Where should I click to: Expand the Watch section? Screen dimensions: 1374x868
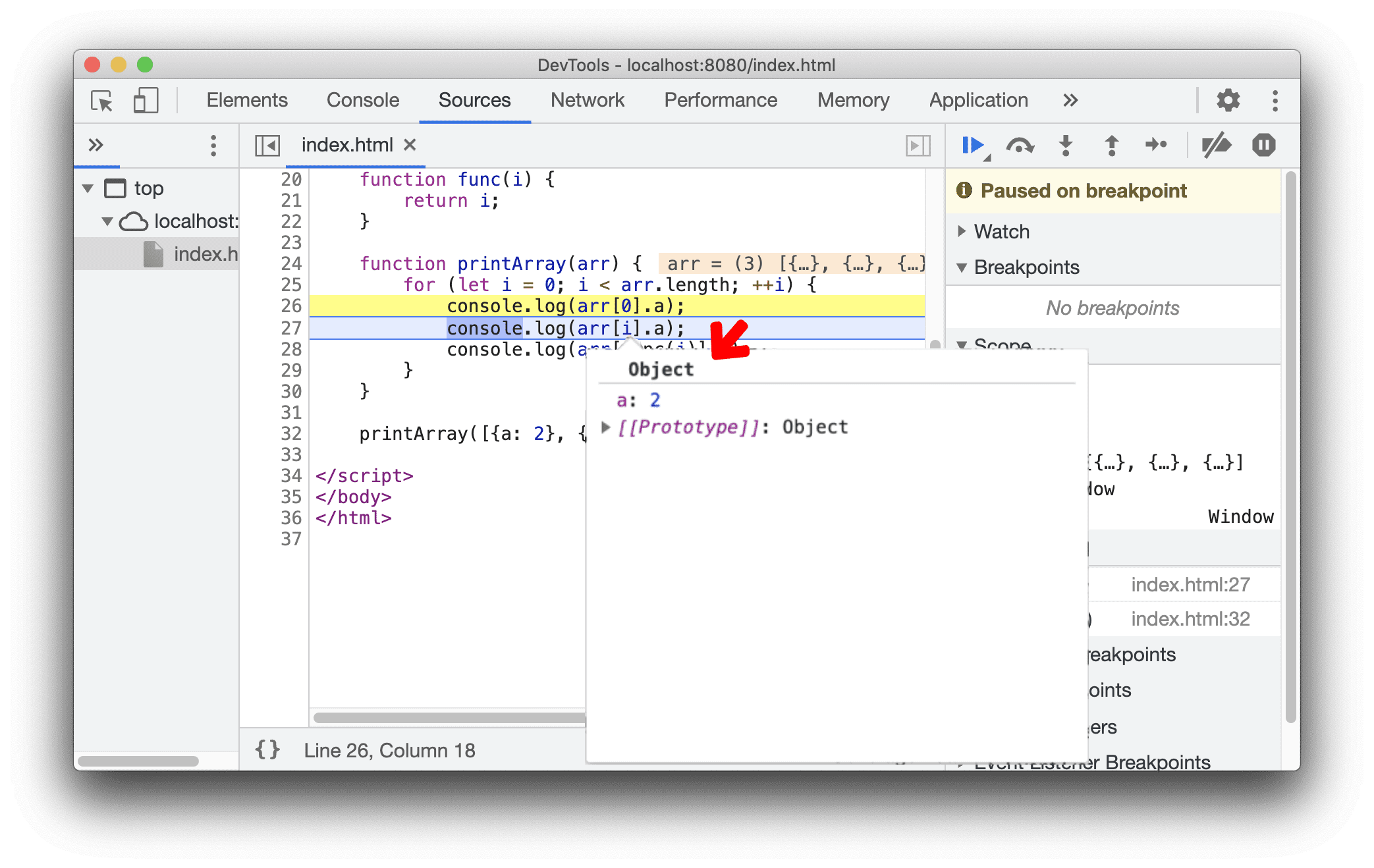962,232
